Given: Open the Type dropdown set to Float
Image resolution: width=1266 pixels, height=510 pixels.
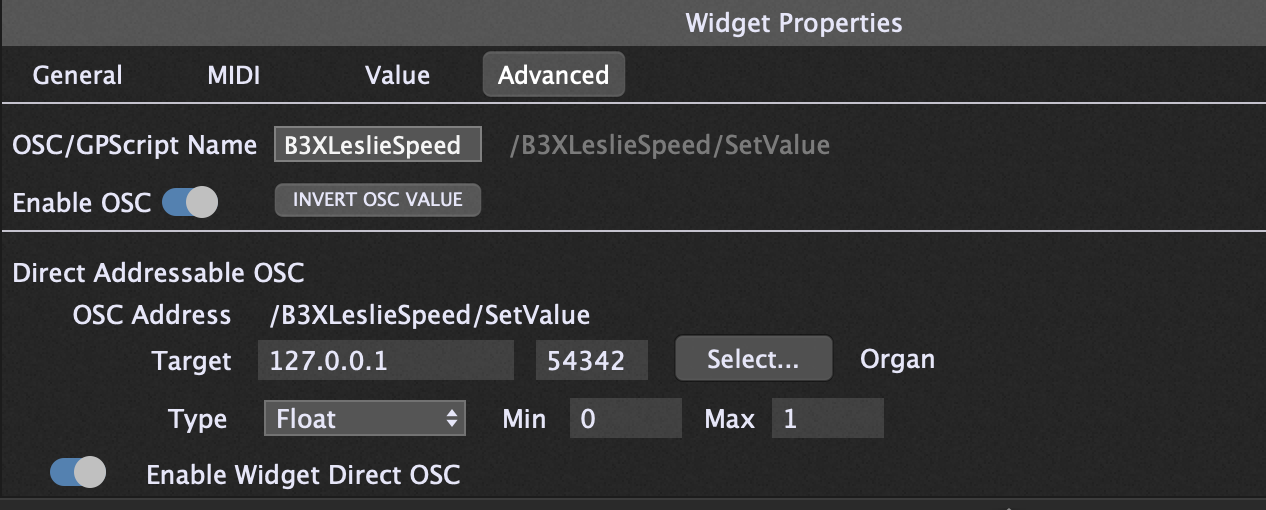Looking at the screenshot, I should 365,418.
